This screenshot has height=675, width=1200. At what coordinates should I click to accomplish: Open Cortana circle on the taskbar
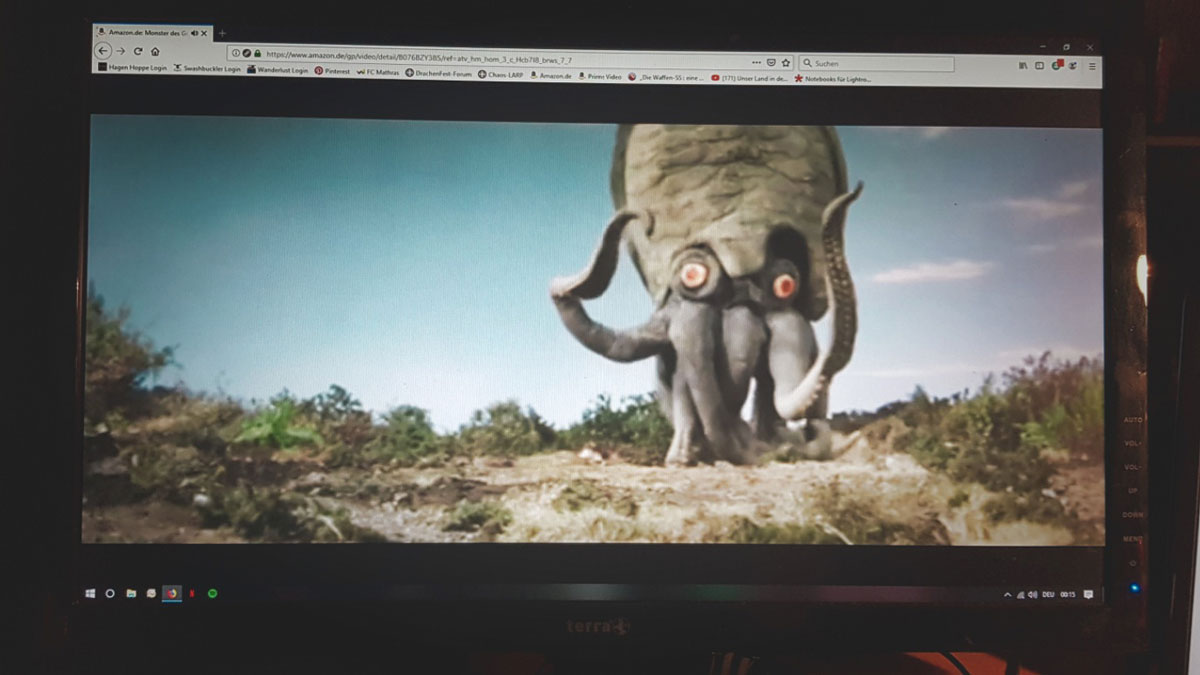tap(110, 593)
